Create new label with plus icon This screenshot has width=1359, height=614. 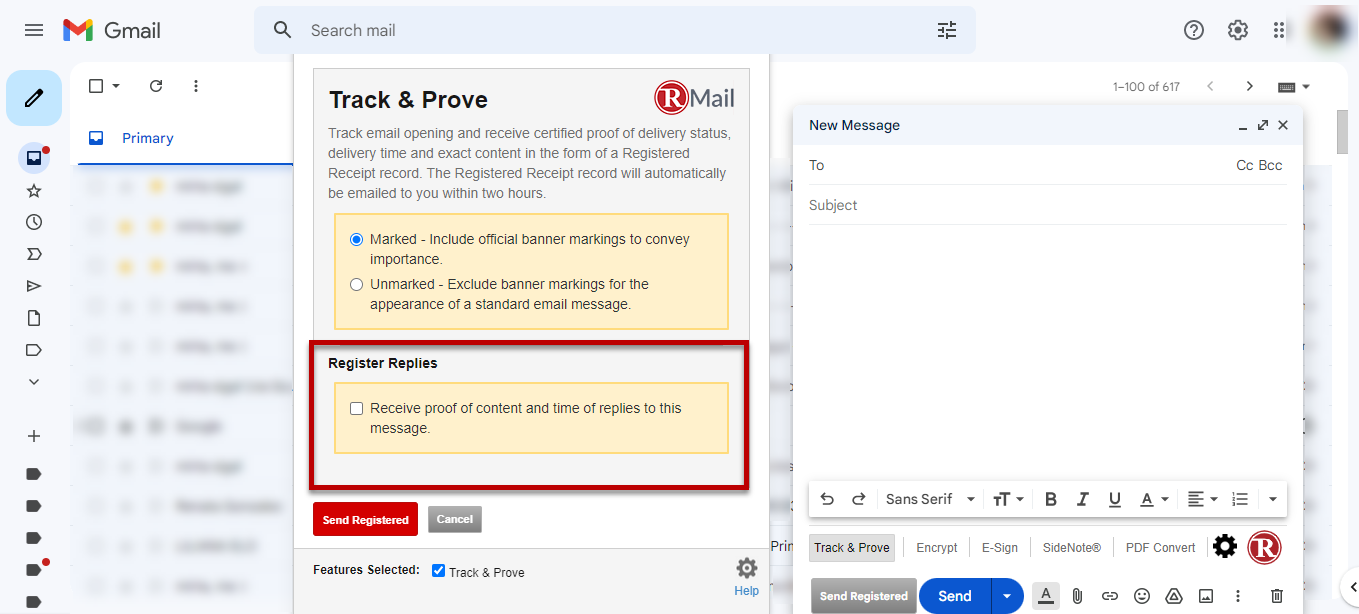point(34,436)
